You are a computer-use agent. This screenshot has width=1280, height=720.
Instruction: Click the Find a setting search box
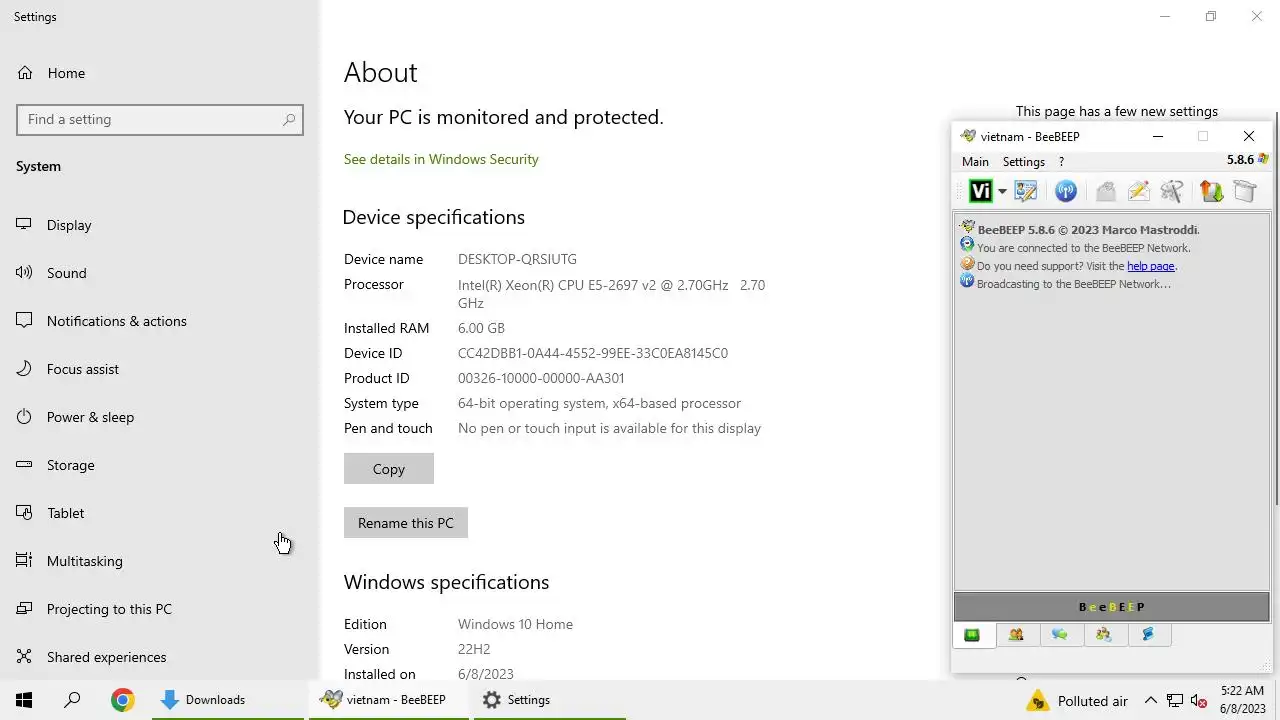click(x=160, y=119)
